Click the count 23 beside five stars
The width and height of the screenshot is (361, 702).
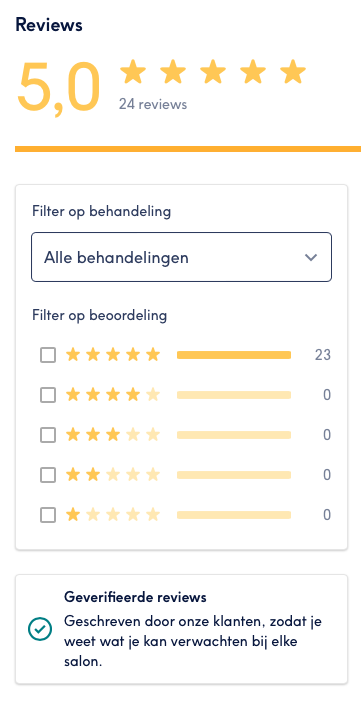(x=322, y=355)
